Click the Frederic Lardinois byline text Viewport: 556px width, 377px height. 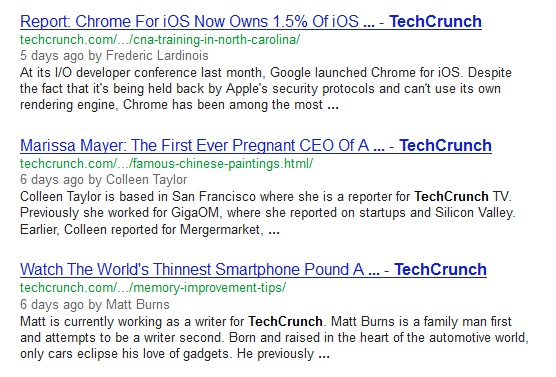click(x=114, y=55)
